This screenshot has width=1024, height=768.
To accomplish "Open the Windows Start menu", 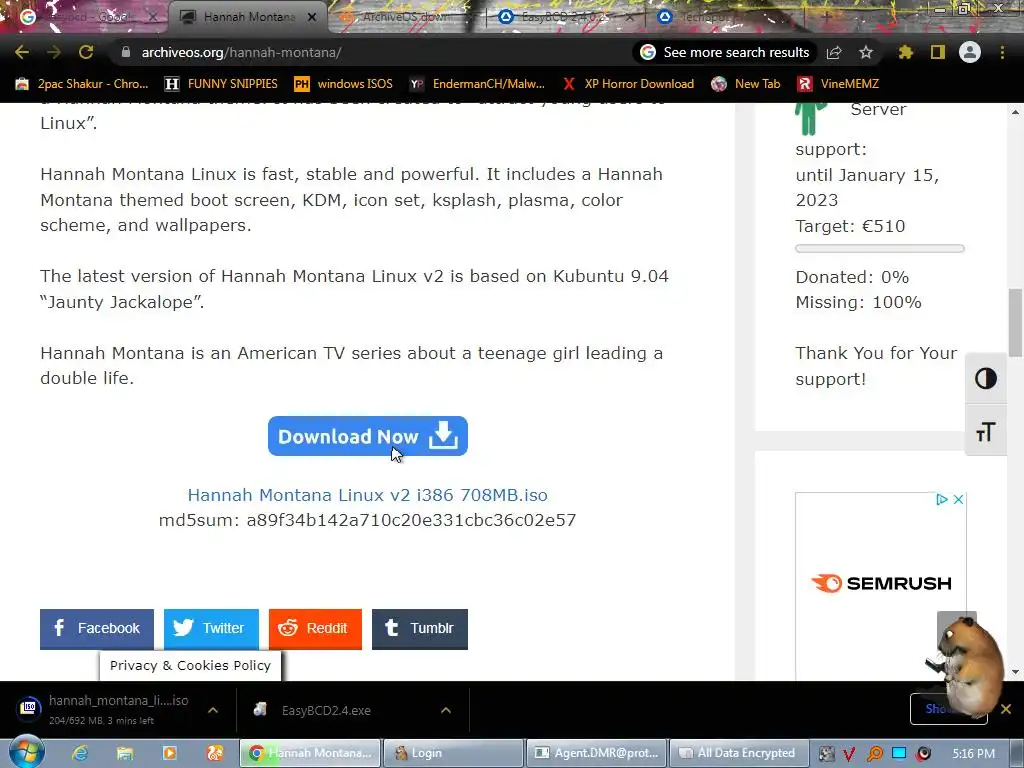I will click(26, 753).
